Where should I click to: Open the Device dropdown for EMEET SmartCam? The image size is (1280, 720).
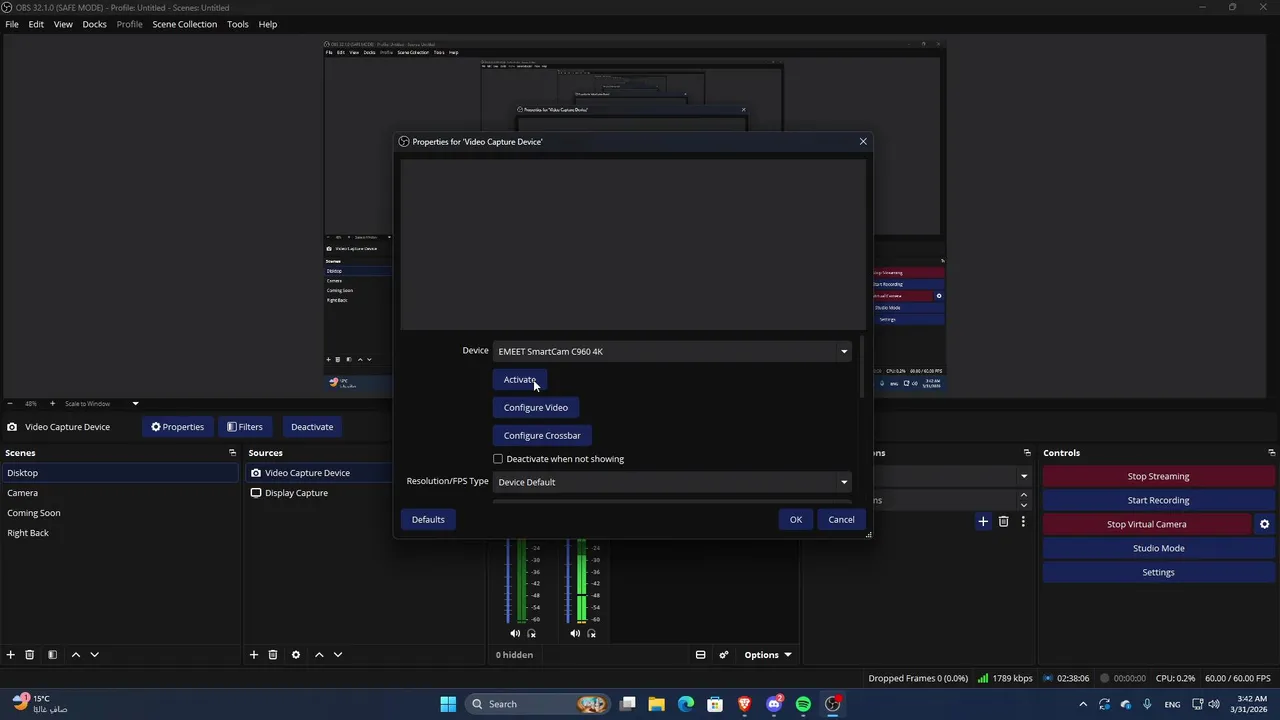click(x=672, y=351)
